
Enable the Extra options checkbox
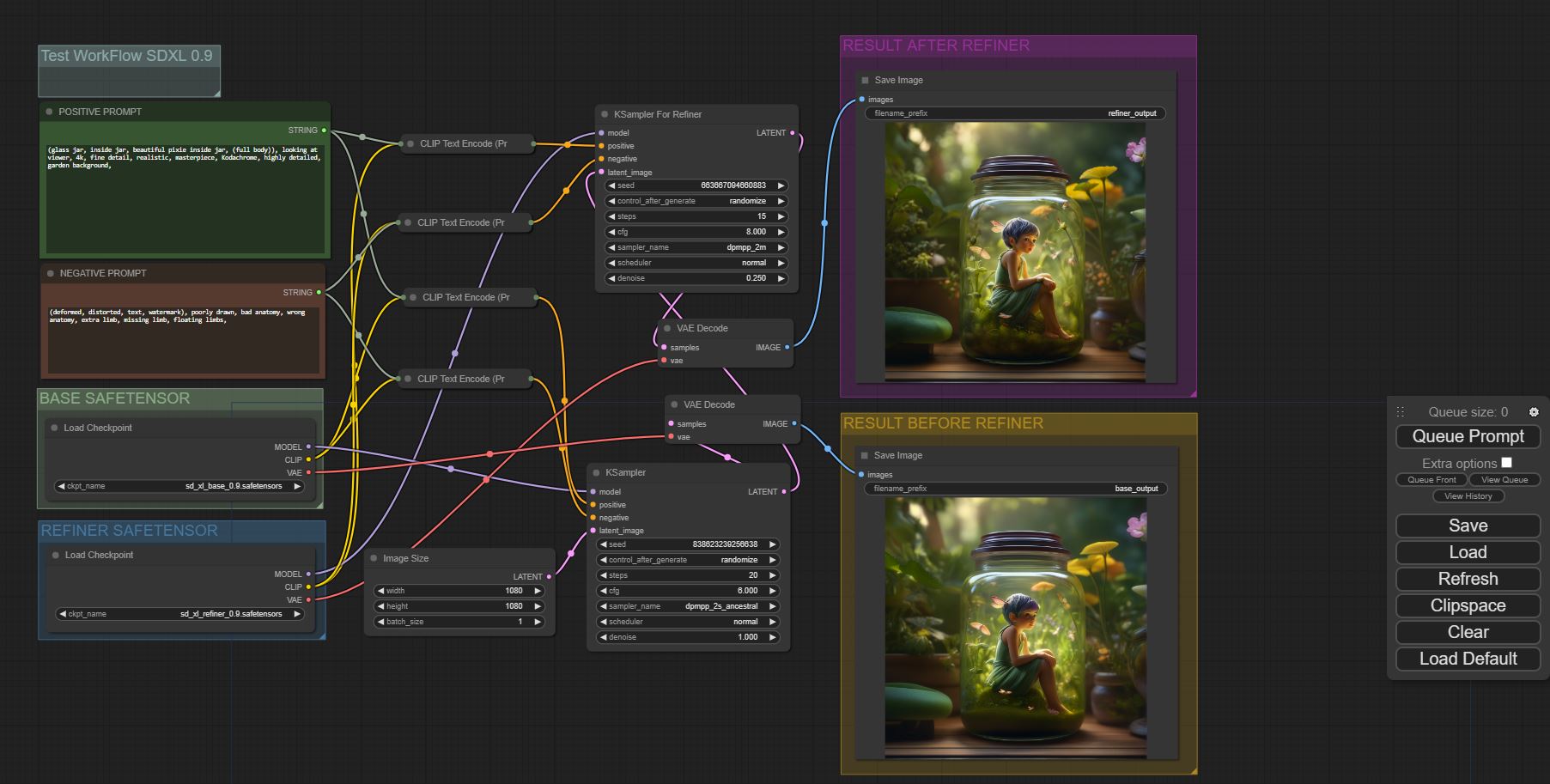click(1506, 463)
